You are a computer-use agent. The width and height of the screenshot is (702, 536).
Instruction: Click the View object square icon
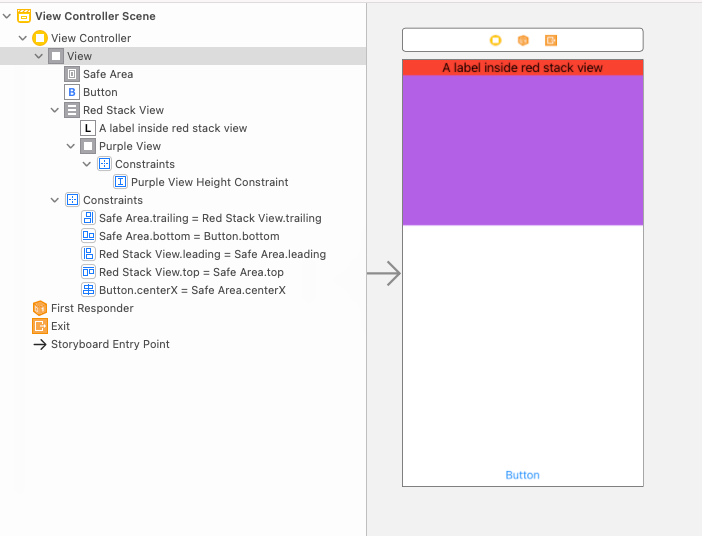pyautogui.click(x=56, y=56)
